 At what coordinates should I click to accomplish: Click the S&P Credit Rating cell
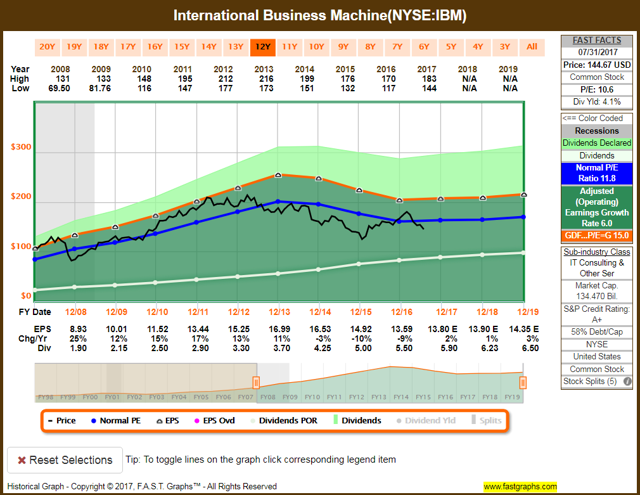[597, 314]
